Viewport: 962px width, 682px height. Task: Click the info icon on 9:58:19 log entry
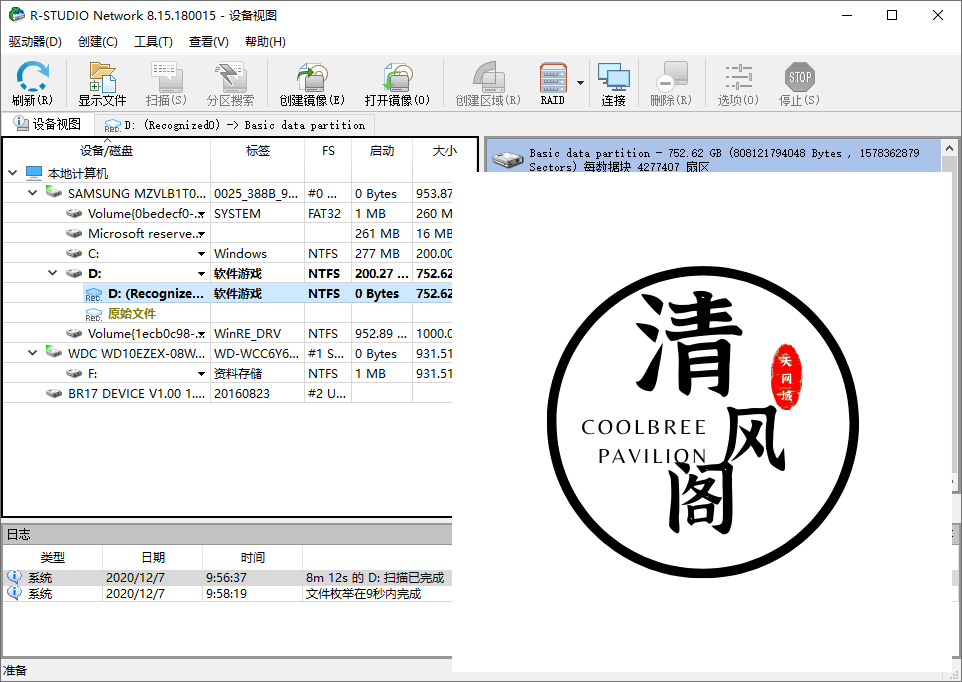point(14,593)
